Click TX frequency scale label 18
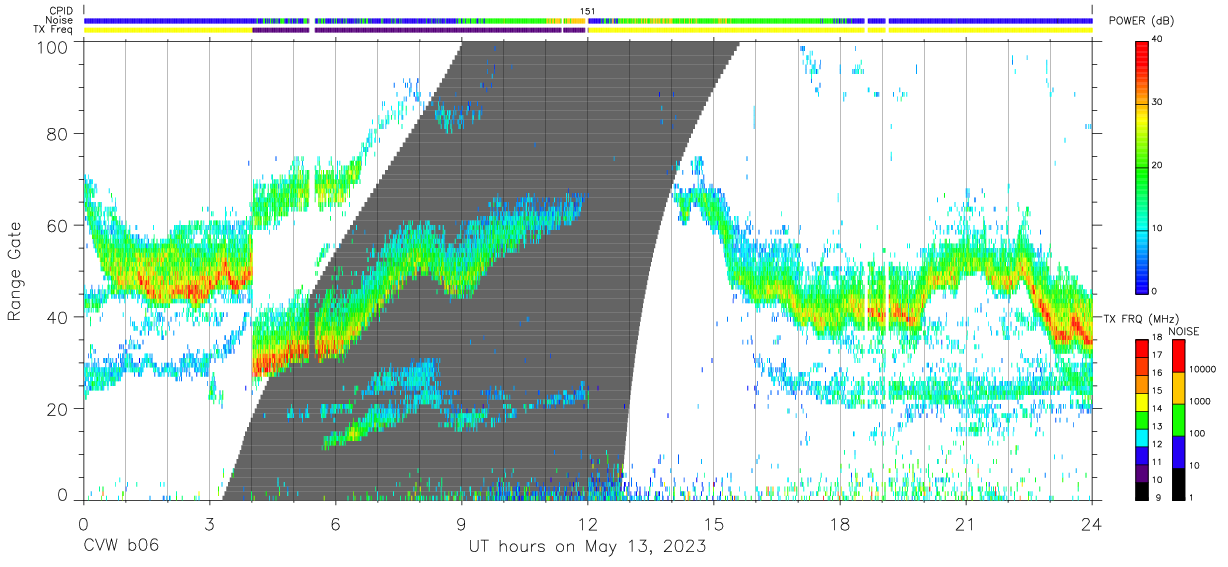 (x=1159, y=340)
